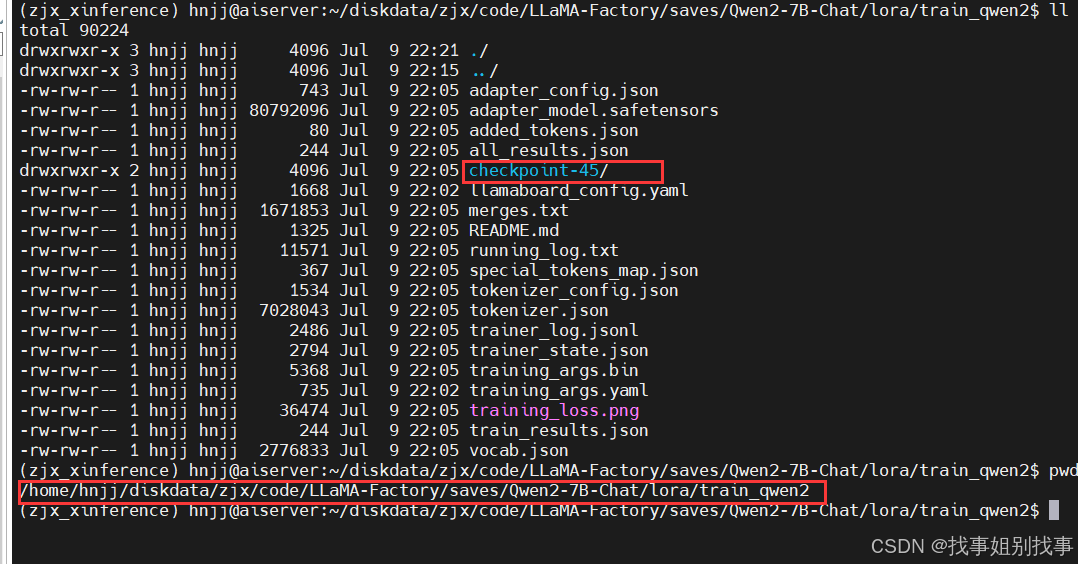Click the file size 80792096
The height and width of the screenshot is (564, 1078).
[289, 111]
